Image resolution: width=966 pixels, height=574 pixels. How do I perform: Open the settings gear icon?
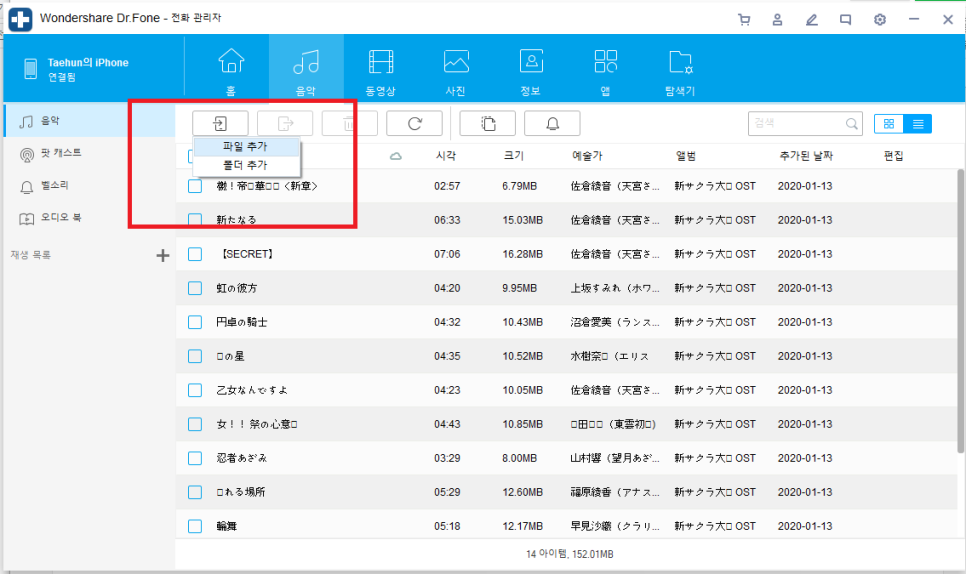(x=880, y=20)
